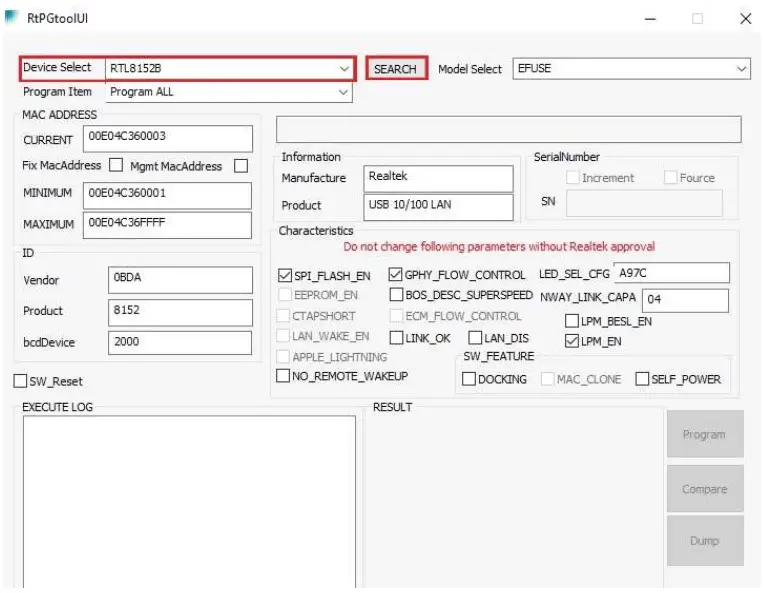Viewport: 764px width, 593px height.
Task: Click the RtPGtoolUI app icon in title bar
Action: [x=12, y=18]
